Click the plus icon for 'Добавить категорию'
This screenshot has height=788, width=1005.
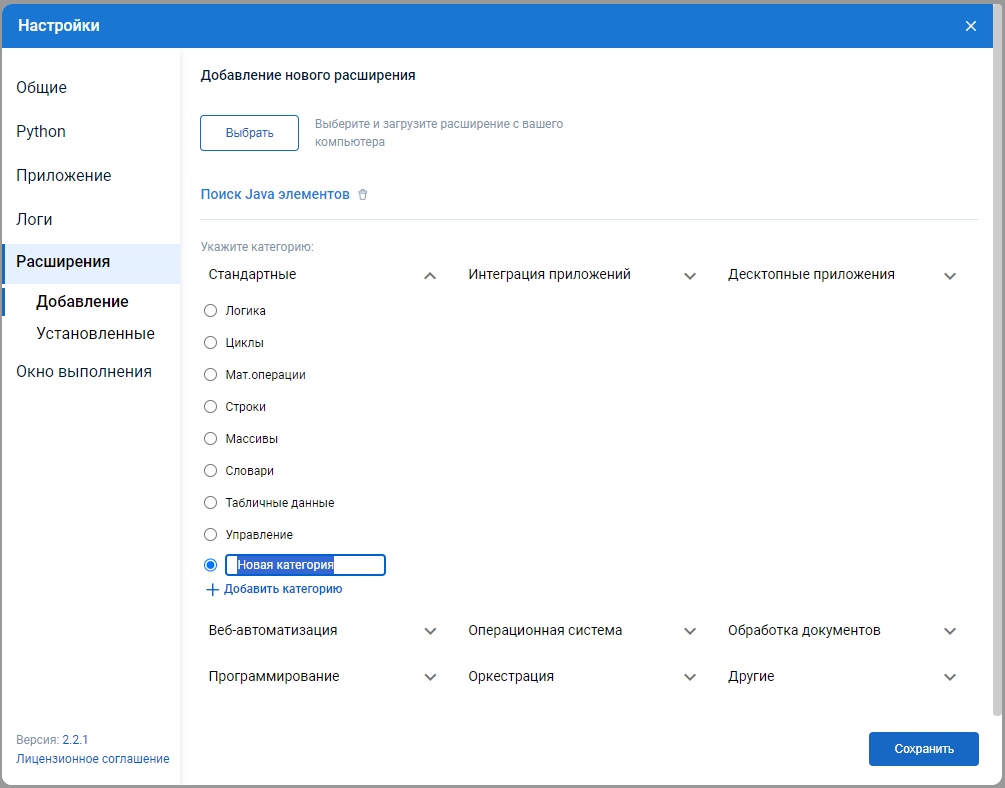tap(212, 590)
